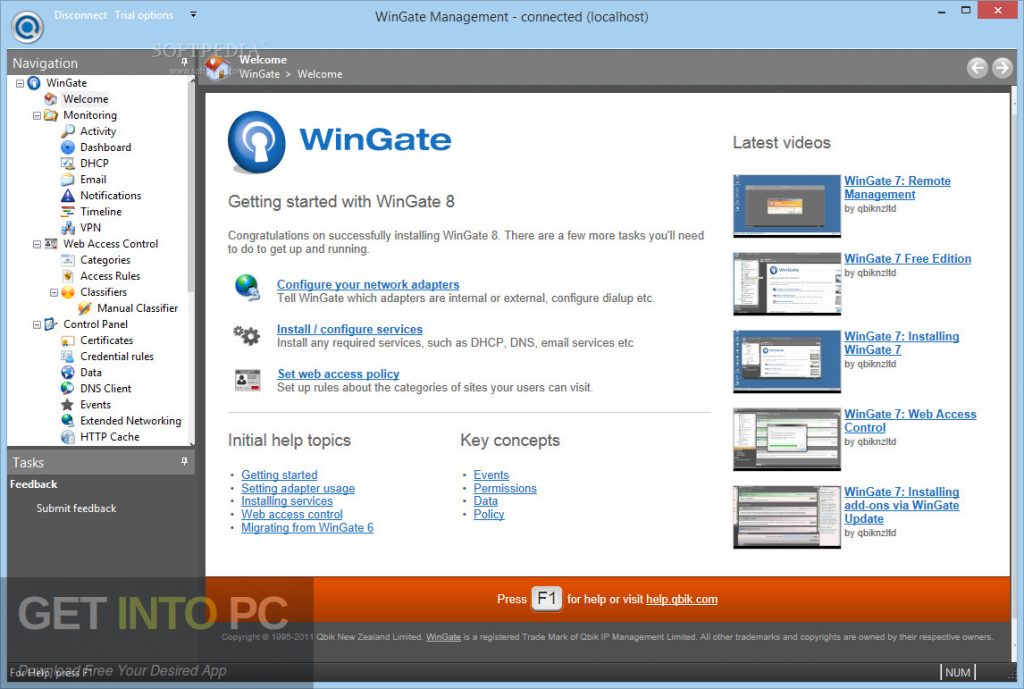1024x689 pixels.
Task: Click the WinGate application logo at top-left
Action: tap(27, 27)
